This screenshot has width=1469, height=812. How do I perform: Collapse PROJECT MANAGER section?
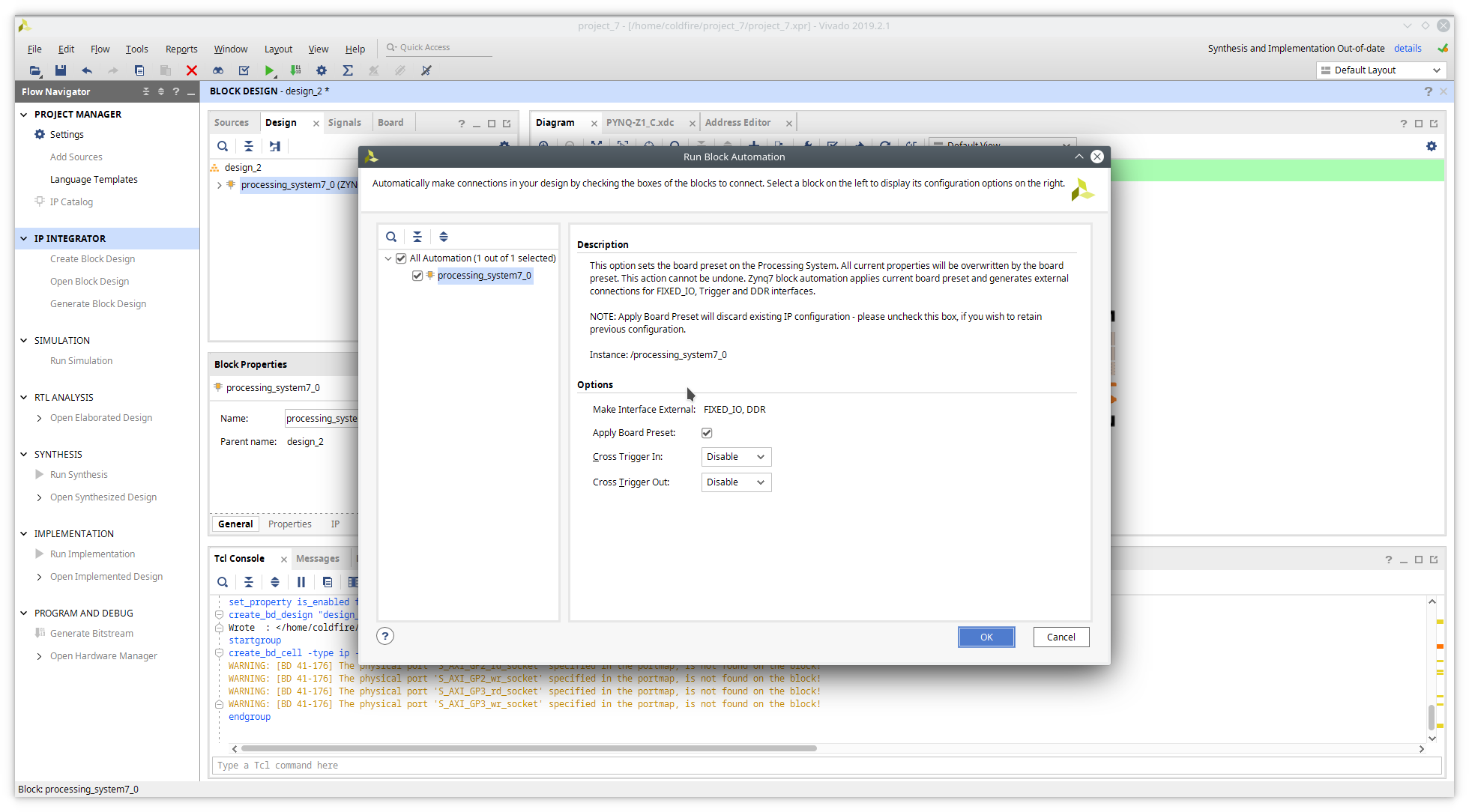click(x=24, y=115)
